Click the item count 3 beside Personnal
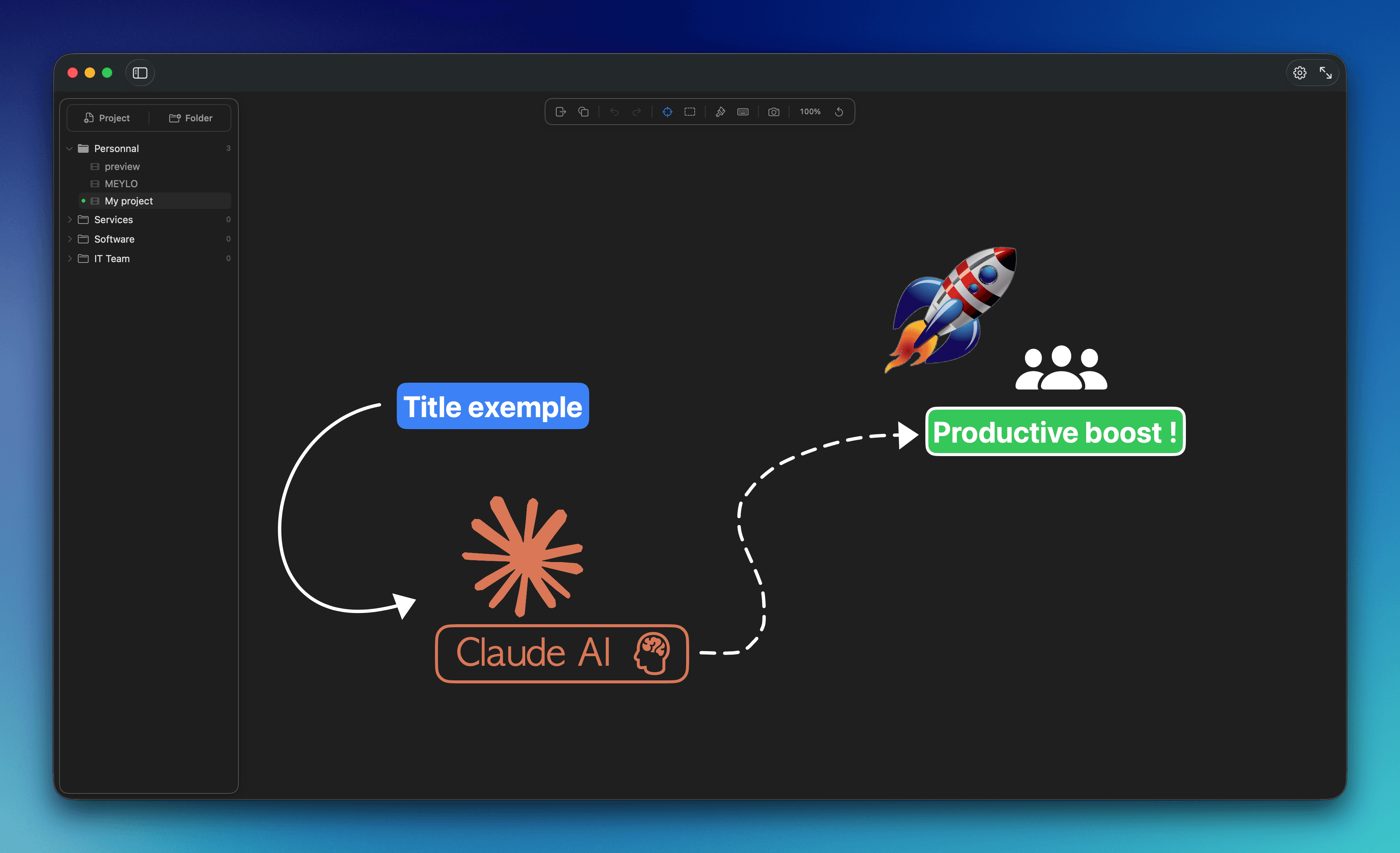The height and width of the screenshot is (853, 1400). coord(228,148)
